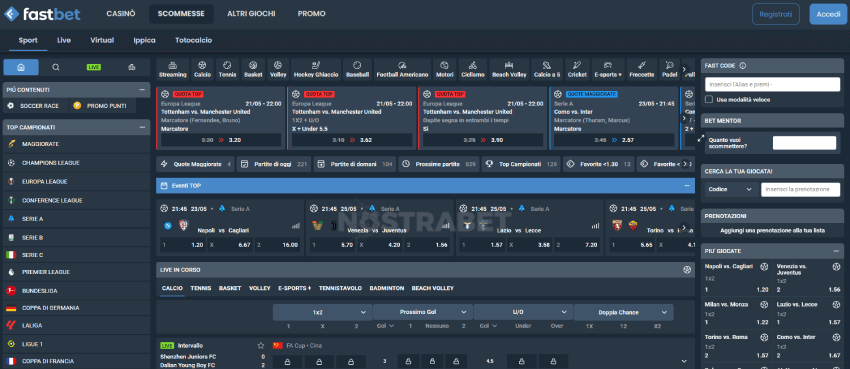Screen dimensions: 850x369
Task: Open Quote Maggiorate filter
Action: [196, 164]
